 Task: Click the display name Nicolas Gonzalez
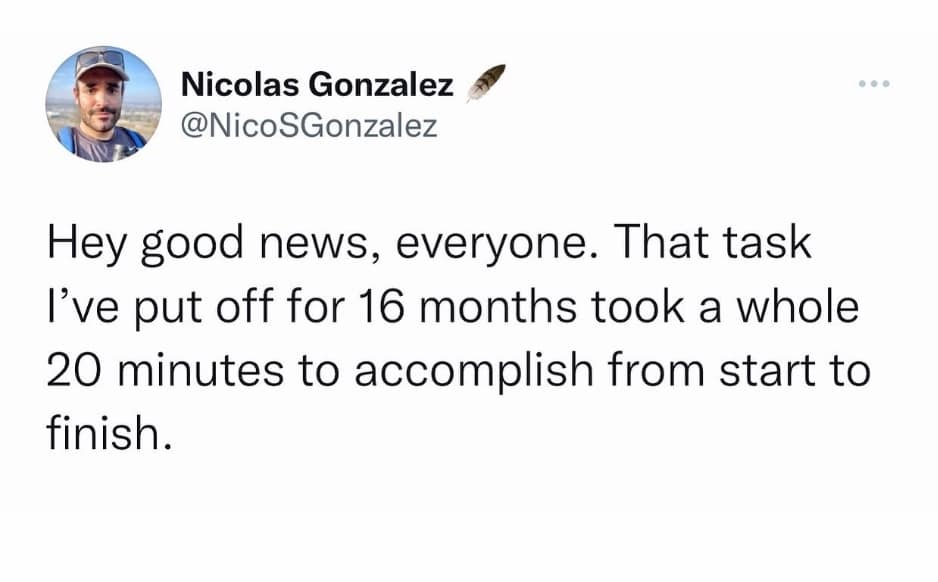pyautogui.click(x=316, y=87)
